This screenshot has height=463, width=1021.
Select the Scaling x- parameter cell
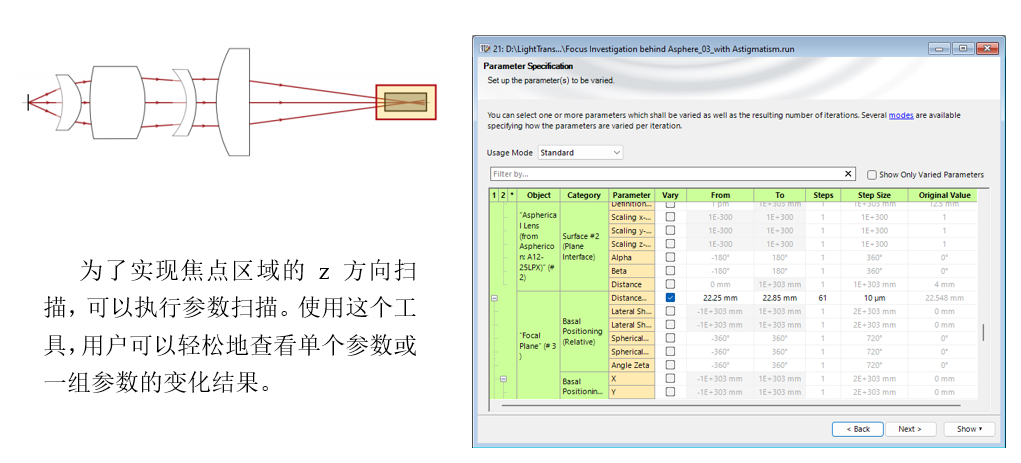tap(632, 217)
